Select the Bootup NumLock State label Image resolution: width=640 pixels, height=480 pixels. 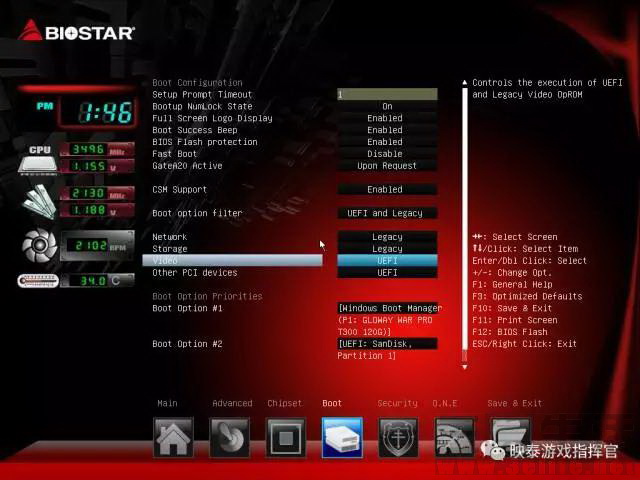pyautogui.click(x=202, y=106)
